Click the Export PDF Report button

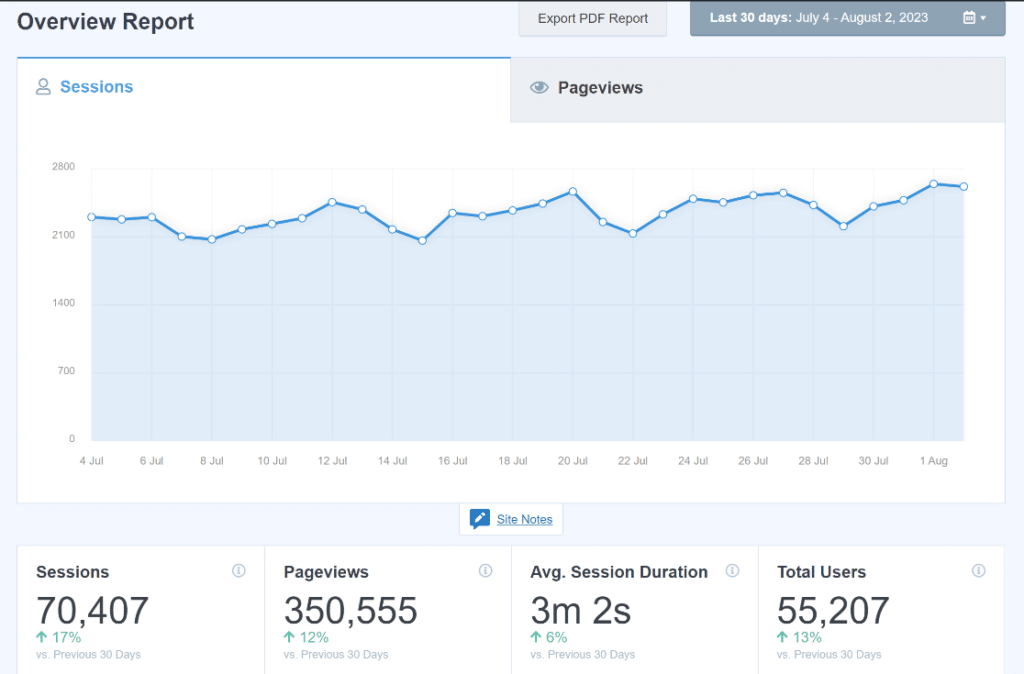(x=592, y=18)
